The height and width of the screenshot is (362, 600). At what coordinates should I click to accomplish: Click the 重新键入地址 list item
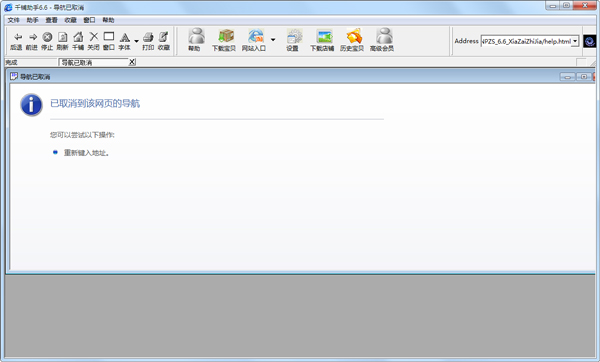pyautogui.click(x=86, y=153)
